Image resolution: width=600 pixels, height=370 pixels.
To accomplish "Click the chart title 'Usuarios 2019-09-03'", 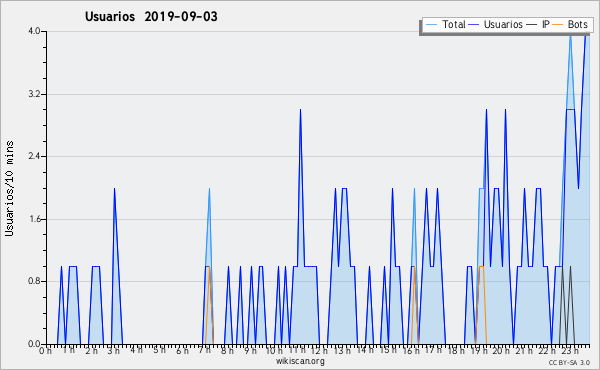I will click(151, 17).
